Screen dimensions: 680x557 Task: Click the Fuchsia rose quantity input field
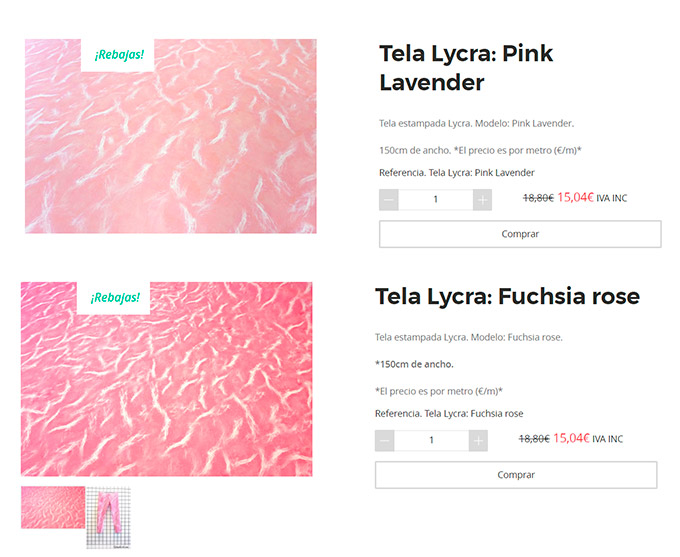(432, 441)
